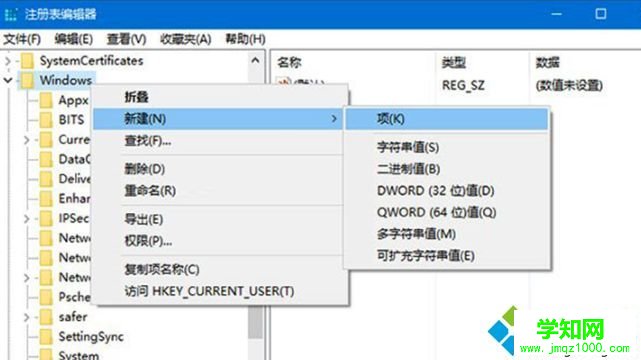Click the REG_SZ type cell

tap(463, 85)
